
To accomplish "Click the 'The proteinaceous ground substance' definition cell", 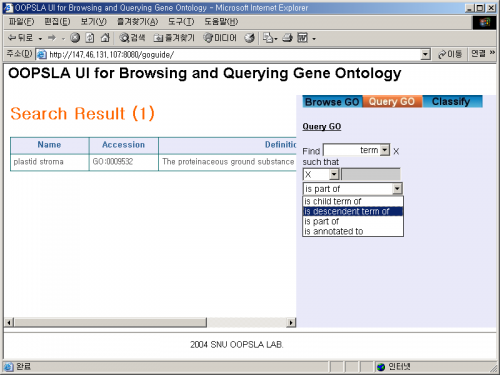I will pos(228,162).
